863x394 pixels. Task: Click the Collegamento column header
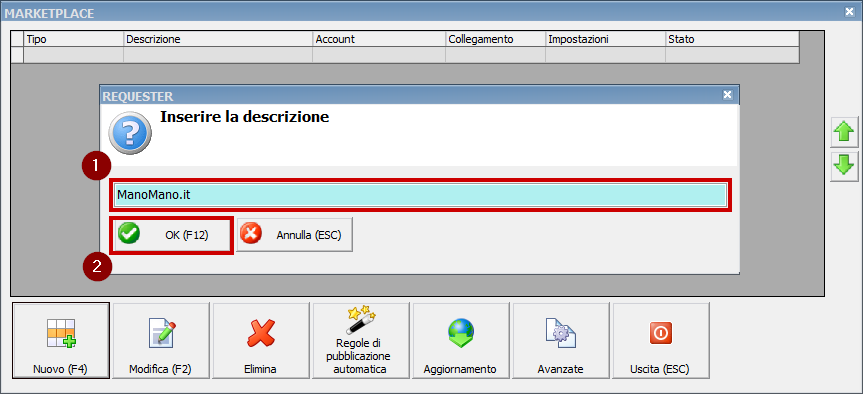pyautogui.click(x=495, y=39)
